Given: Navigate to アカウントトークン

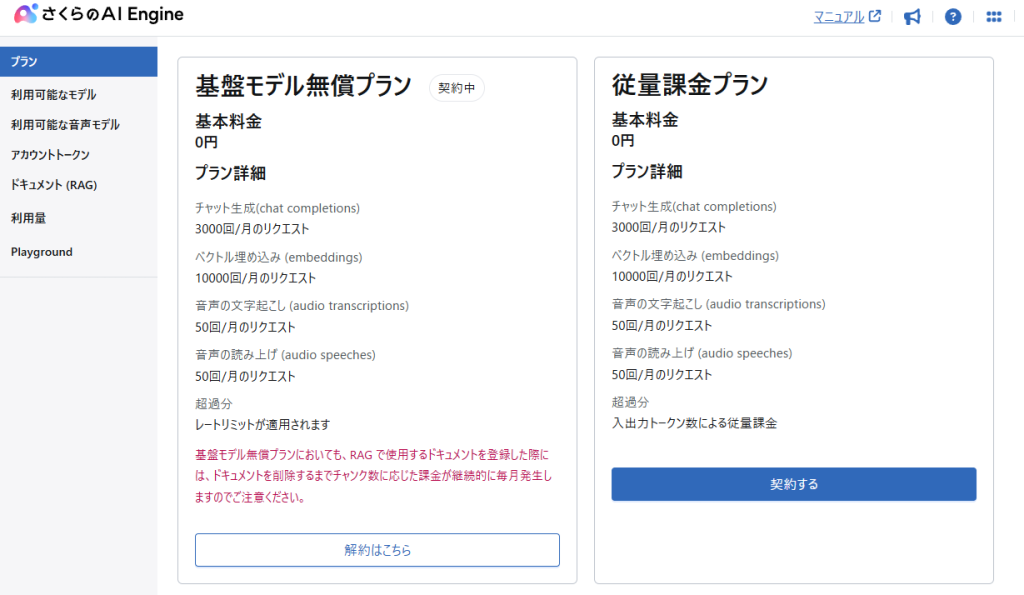Looking at the screenshot, I should click(x=50, y=155).
